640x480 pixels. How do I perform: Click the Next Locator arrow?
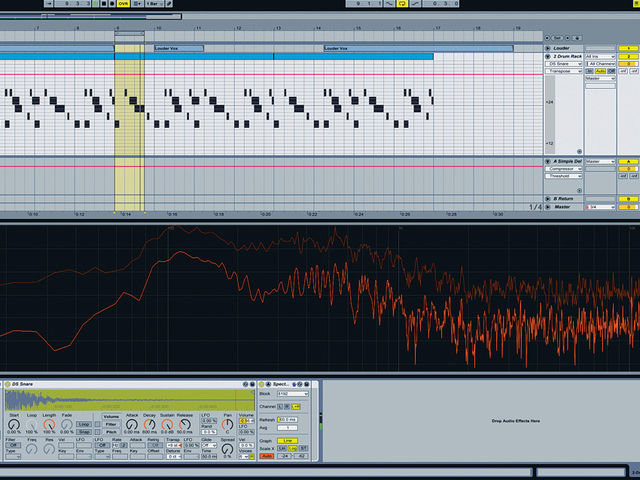(567, 38)
